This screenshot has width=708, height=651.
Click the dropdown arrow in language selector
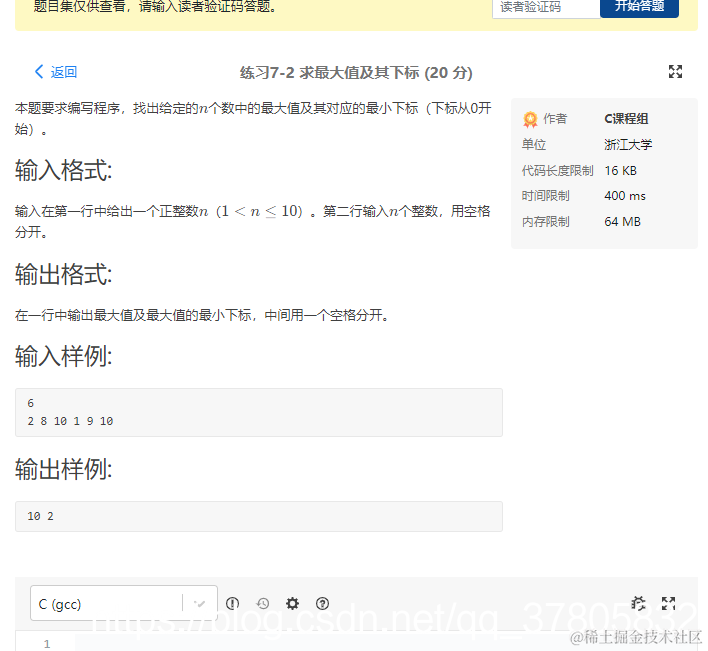(x=199, y=603)
